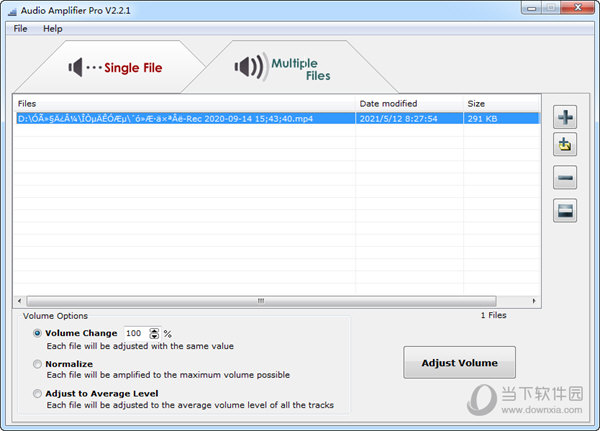Select the Volume Change radio option
600x431 pixels.
tap(37, 333)
